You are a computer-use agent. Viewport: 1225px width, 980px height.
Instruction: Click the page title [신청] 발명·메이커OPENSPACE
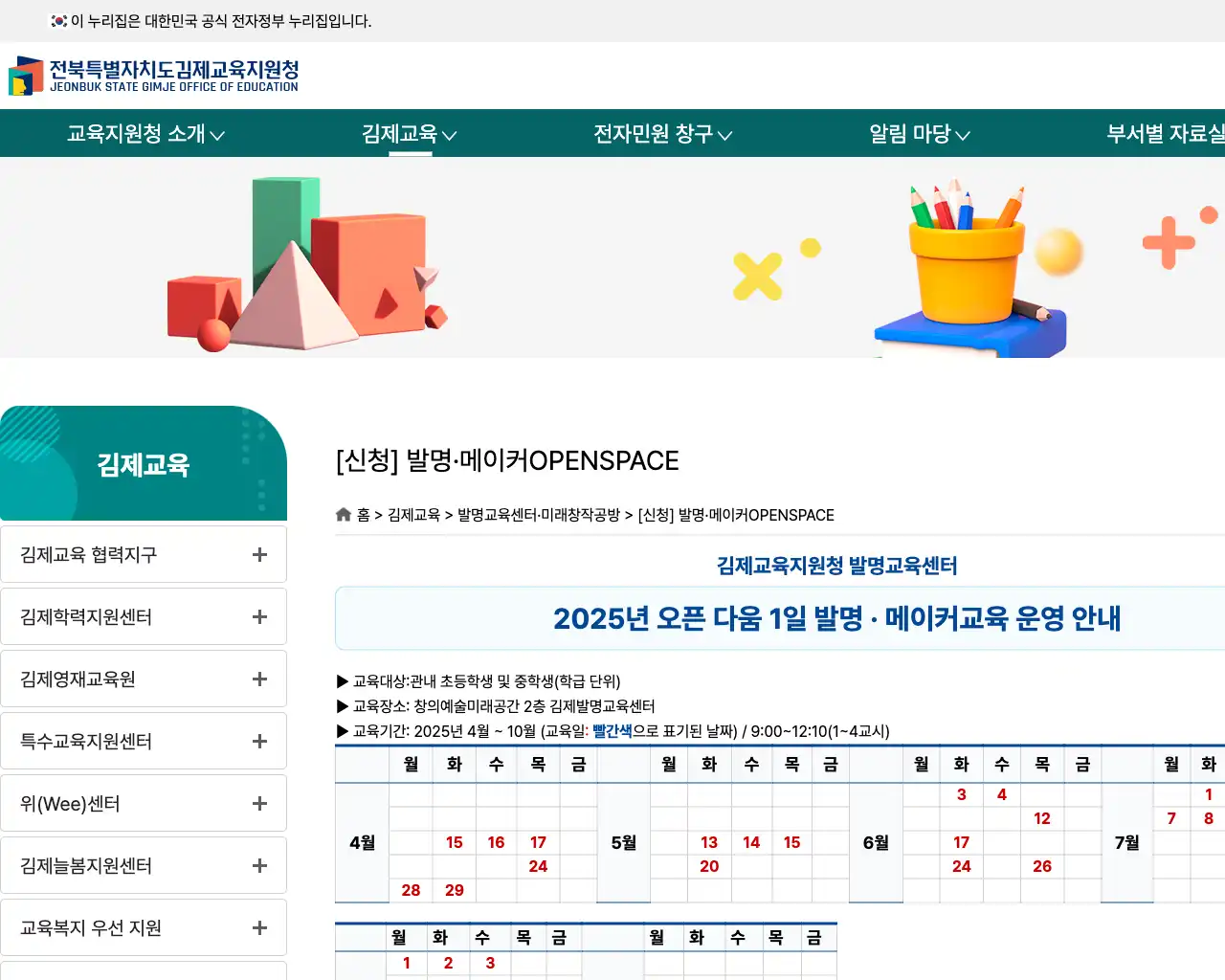[507, 460]
